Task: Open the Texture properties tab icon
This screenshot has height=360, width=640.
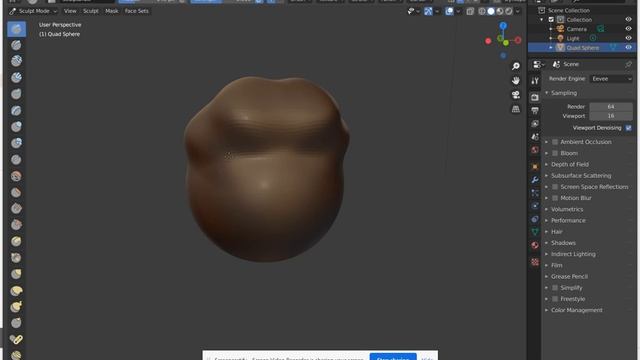Action: pyautogui.click(x=535, y=262)
